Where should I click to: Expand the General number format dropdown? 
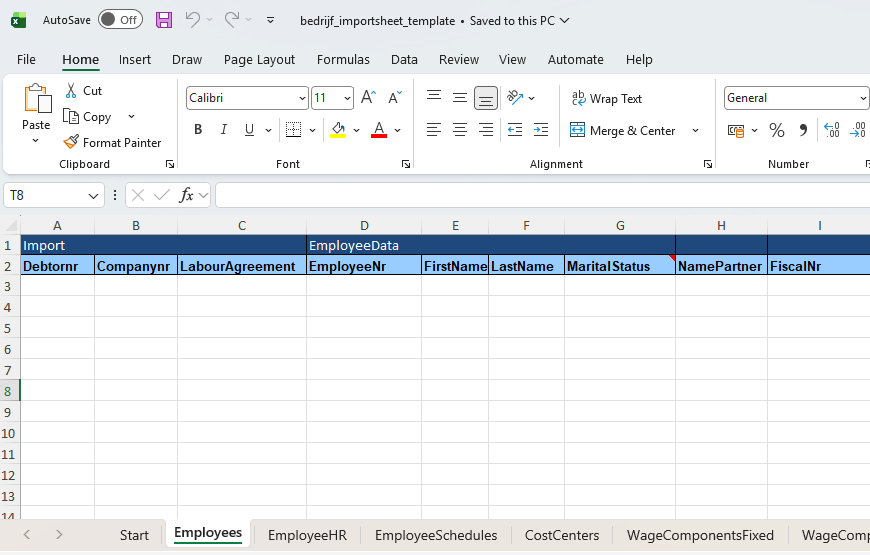[x=863, y=98]
